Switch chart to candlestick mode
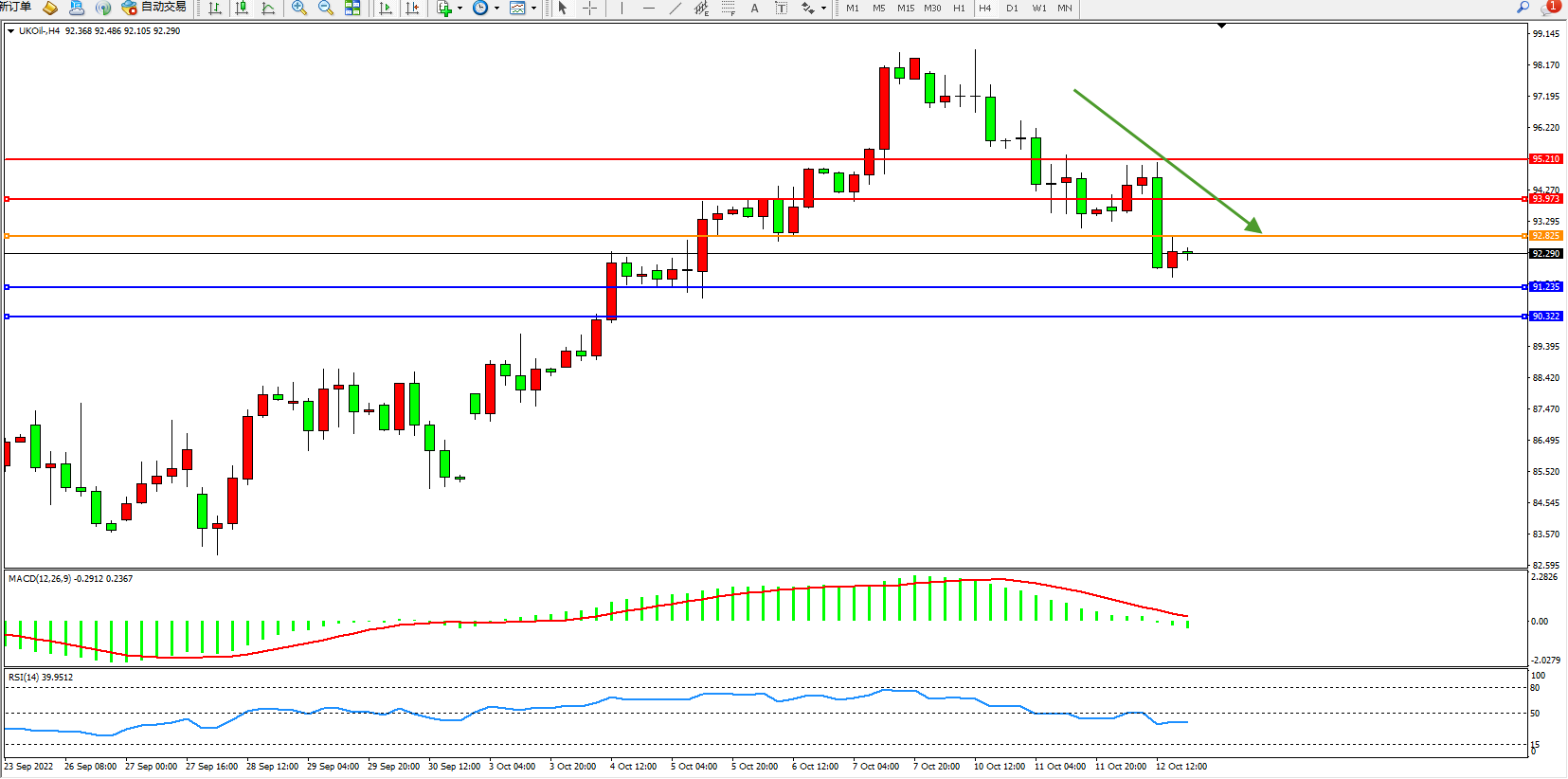The width and height of the screenshot is (1568, 779). click(242, 9)
